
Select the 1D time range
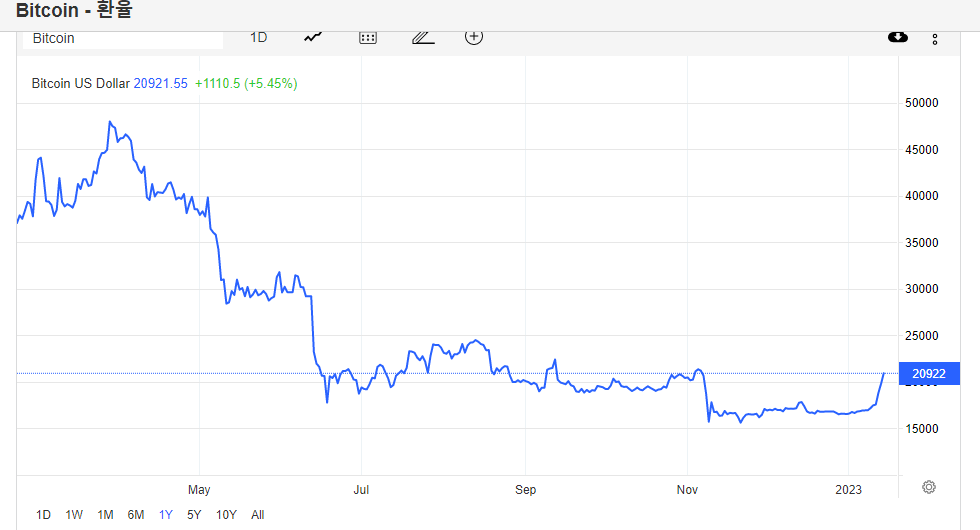click(43, 514)
